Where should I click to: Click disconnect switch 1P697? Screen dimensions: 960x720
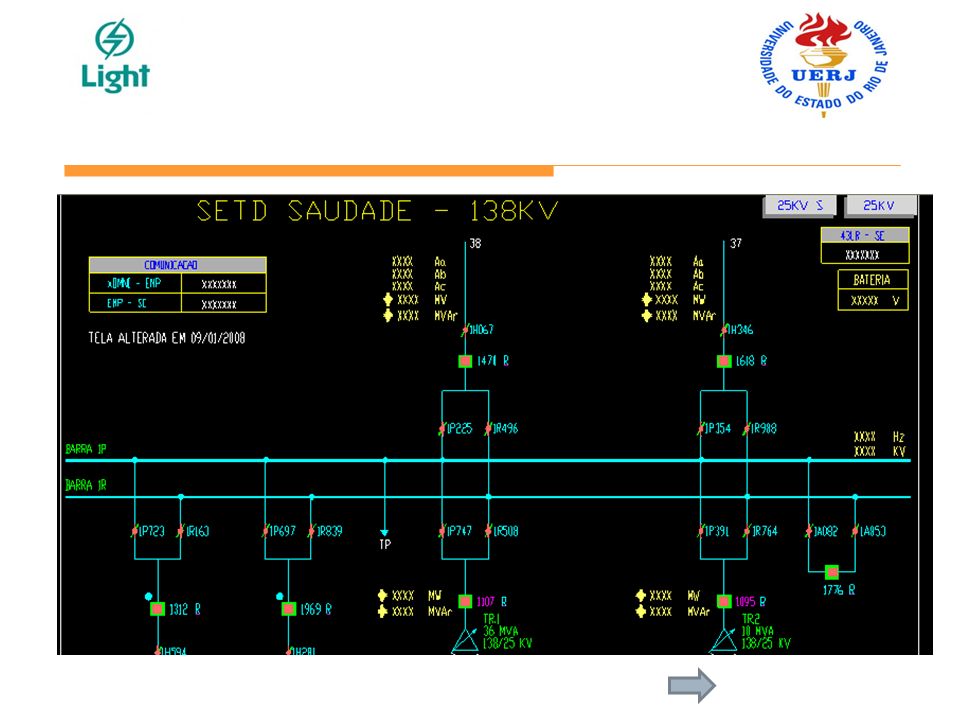(x=266, y=531)
